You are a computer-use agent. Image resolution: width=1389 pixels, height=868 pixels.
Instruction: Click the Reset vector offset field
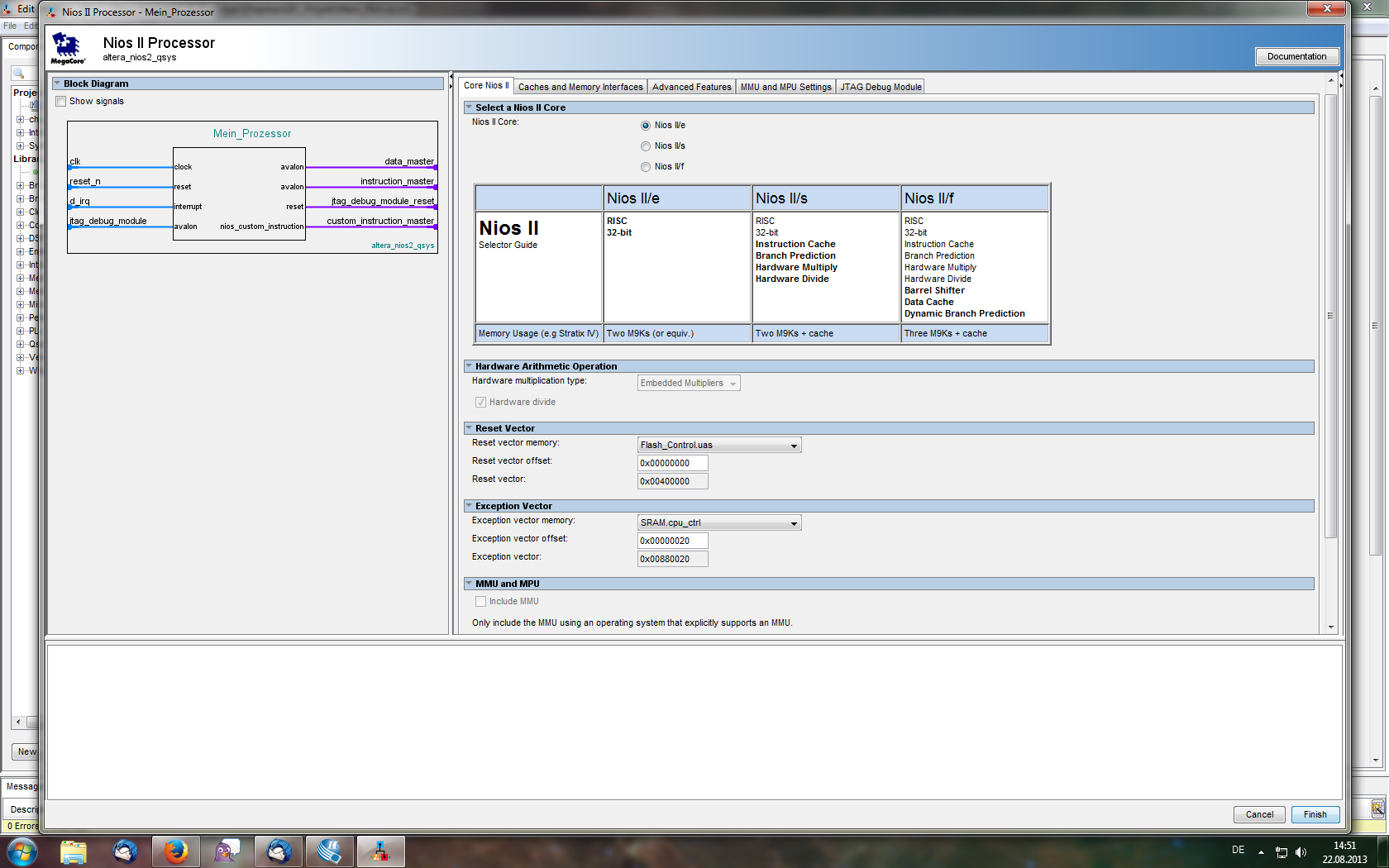pyautogui.click(x=672, y=463)
